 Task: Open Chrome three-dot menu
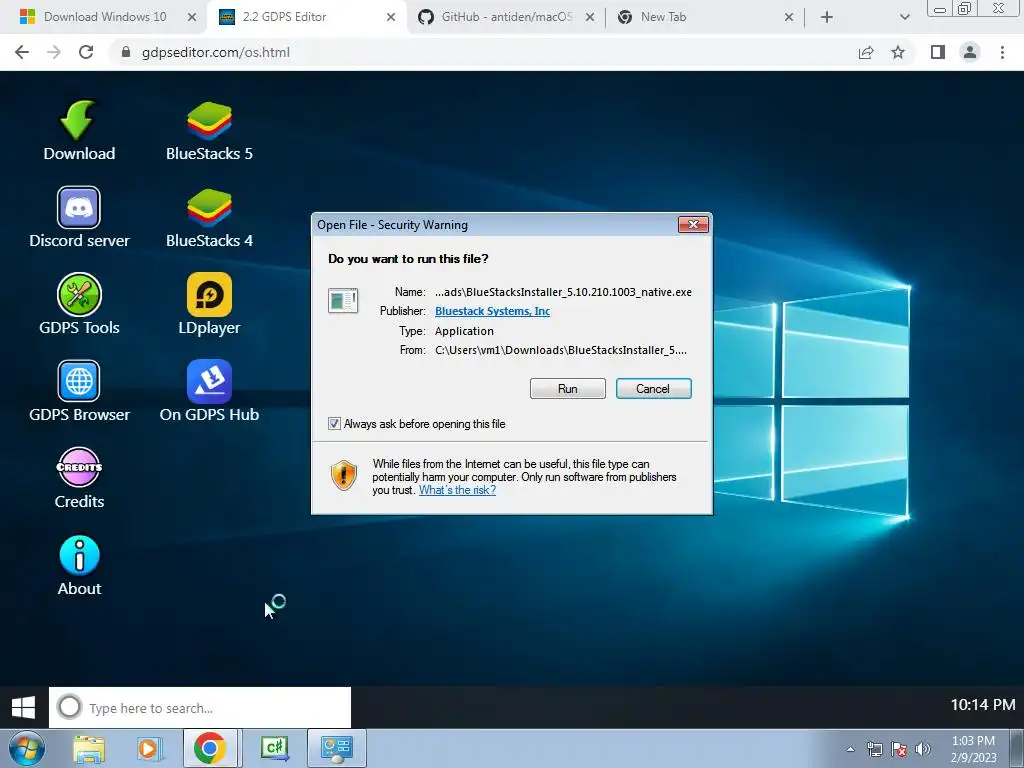pos(1002,52)
